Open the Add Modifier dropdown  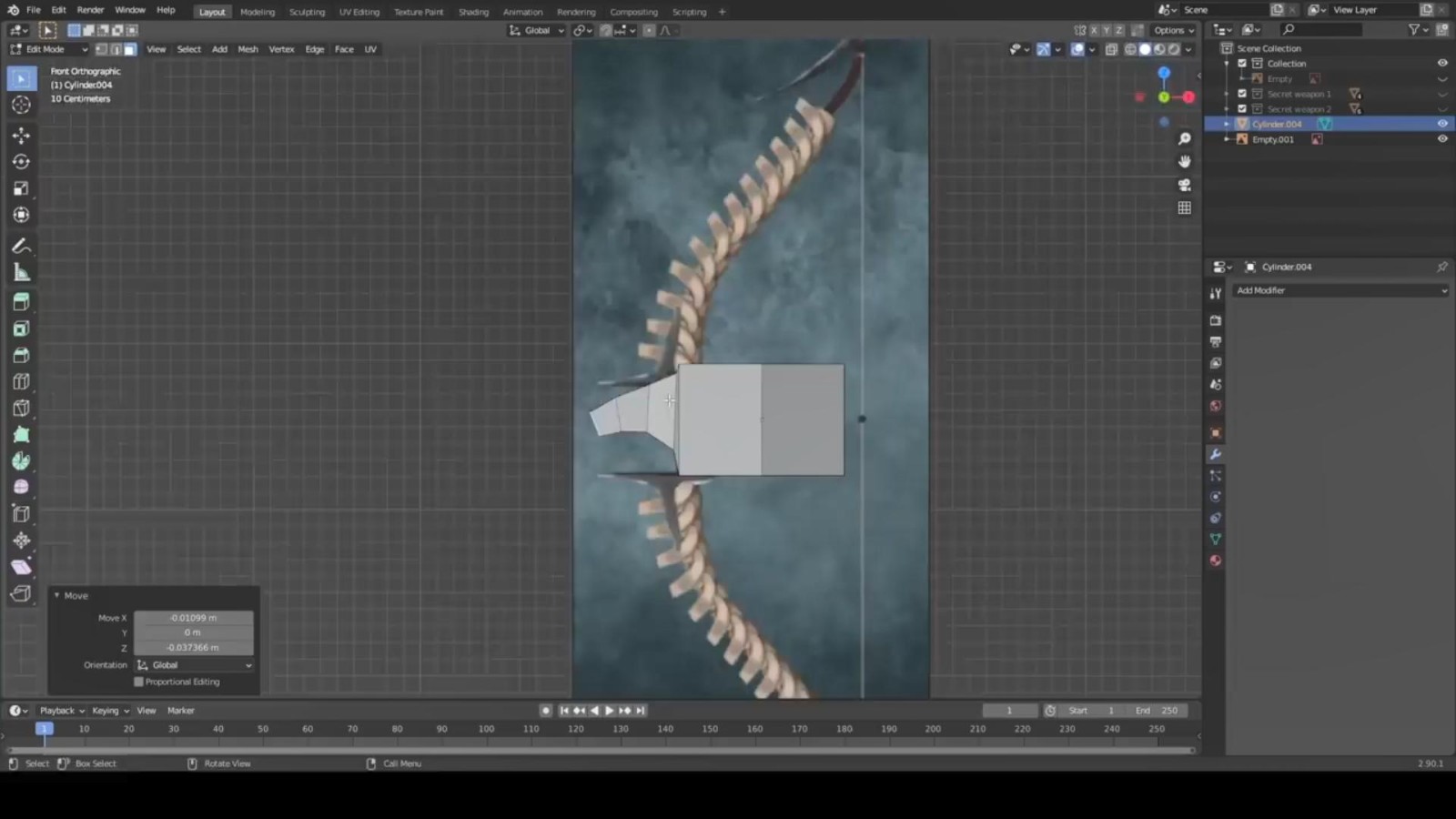click(1340, 290)
